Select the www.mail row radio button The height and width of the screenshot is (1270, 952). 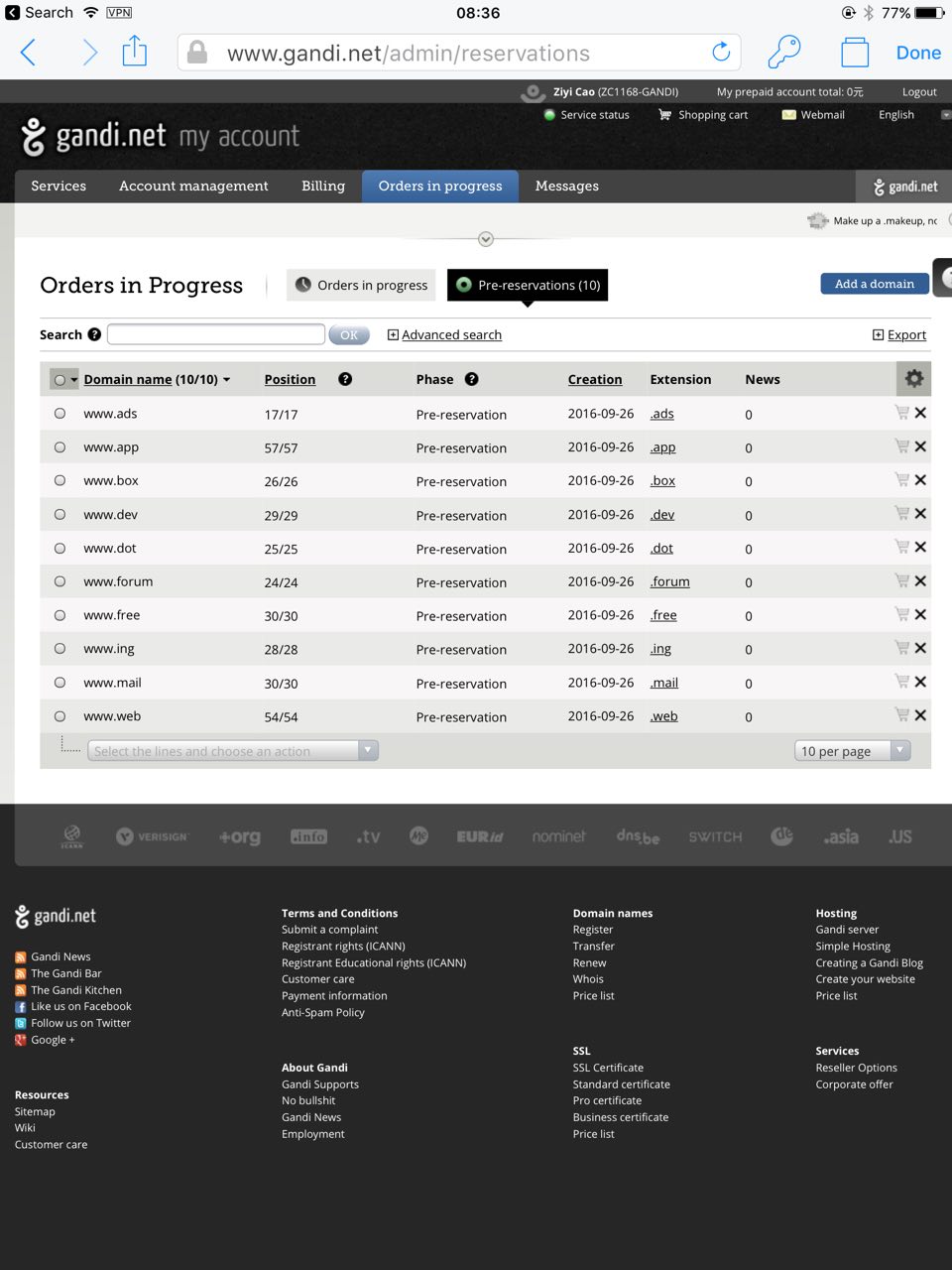point(59,683)
